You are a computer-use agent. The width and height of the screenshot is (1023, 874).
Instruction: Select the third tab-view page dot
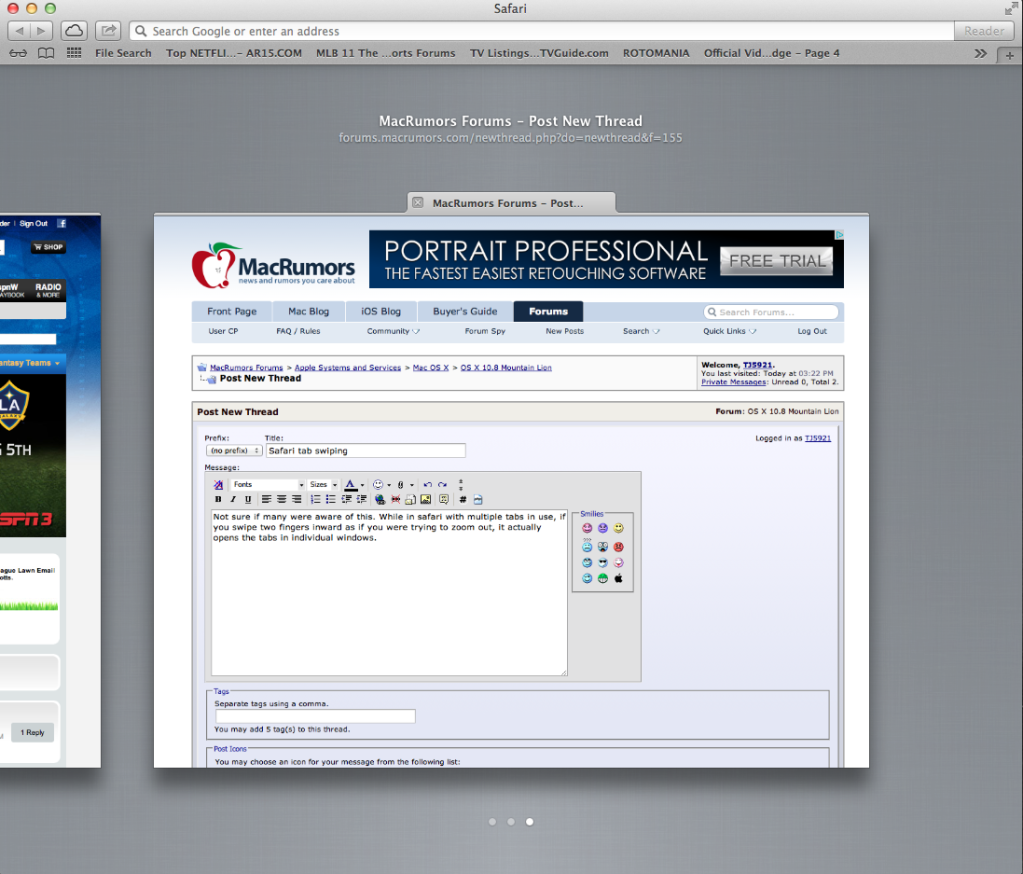pyautogui.click(x=530, y=822)
